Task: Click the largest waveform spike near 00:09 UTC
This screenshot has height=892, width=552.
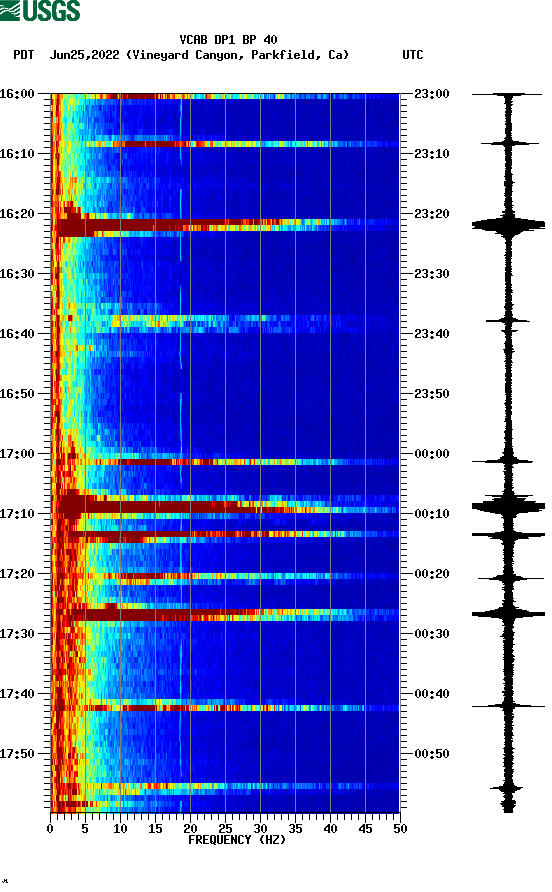Action: [508, 506]
